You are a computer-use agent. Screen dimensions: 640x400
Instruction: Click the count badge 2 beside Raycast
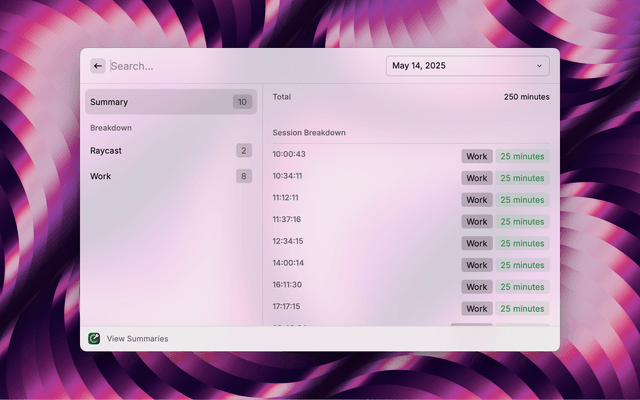click(243, 151)
